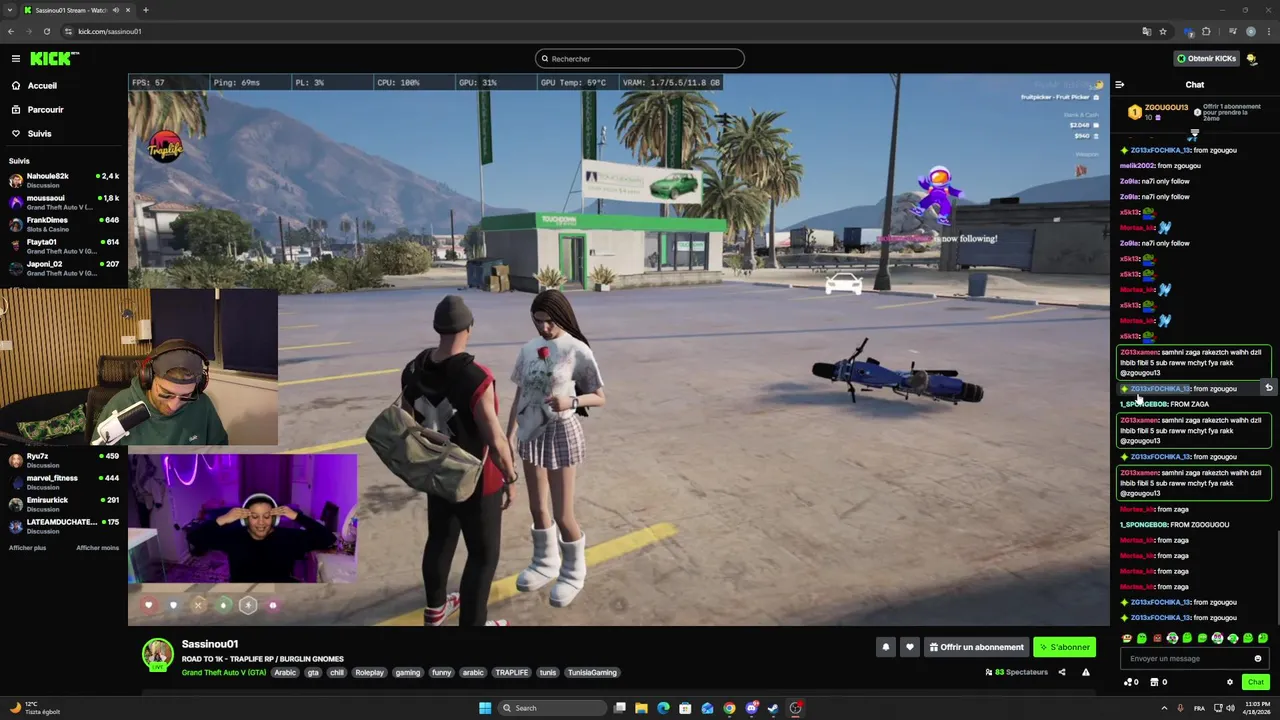Select the Arabic tag
This screenshot has height=720, width=1280.
[x=285, y=673]
